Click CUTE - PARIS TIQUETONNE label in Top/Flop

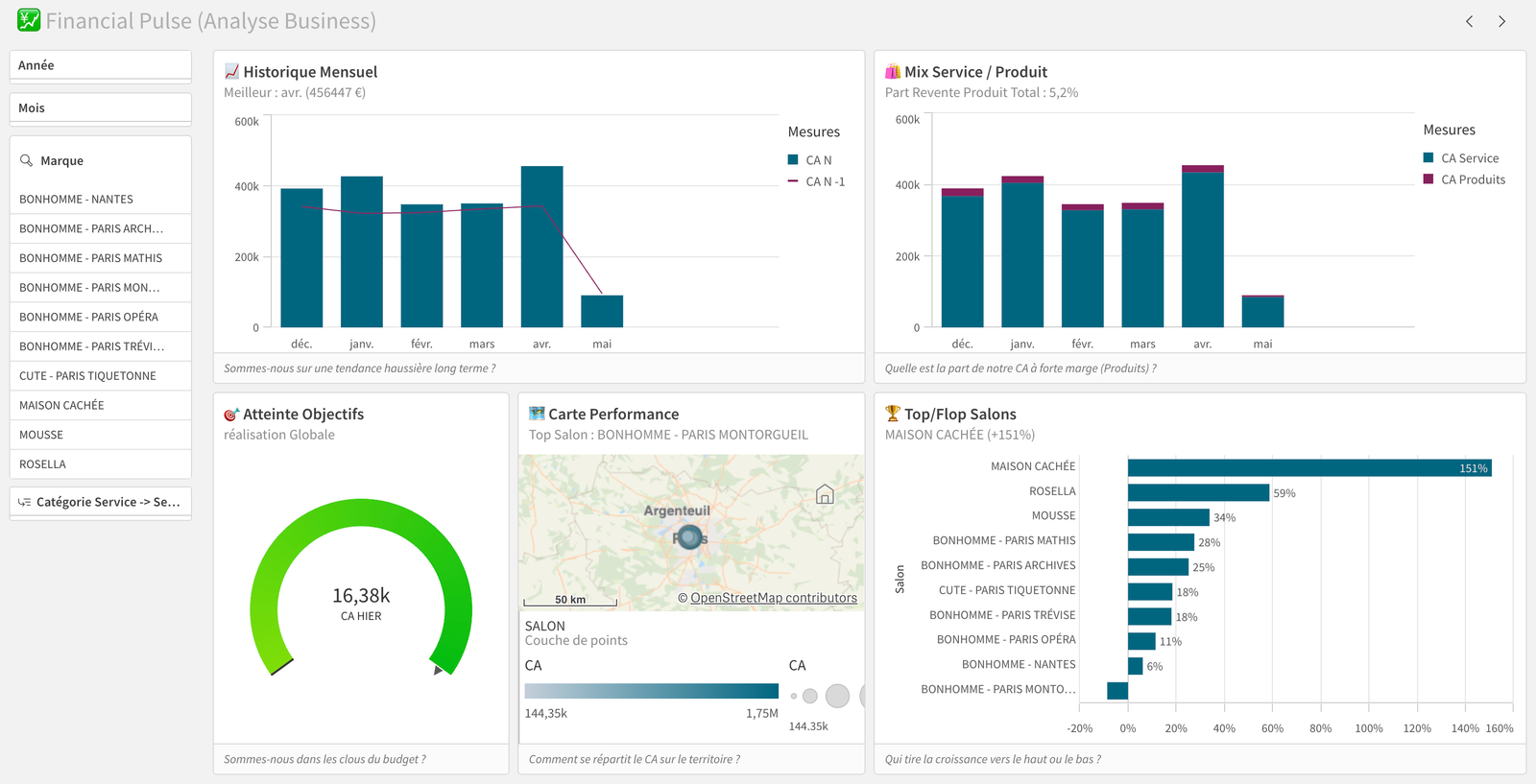click(x=1007, y=590)
